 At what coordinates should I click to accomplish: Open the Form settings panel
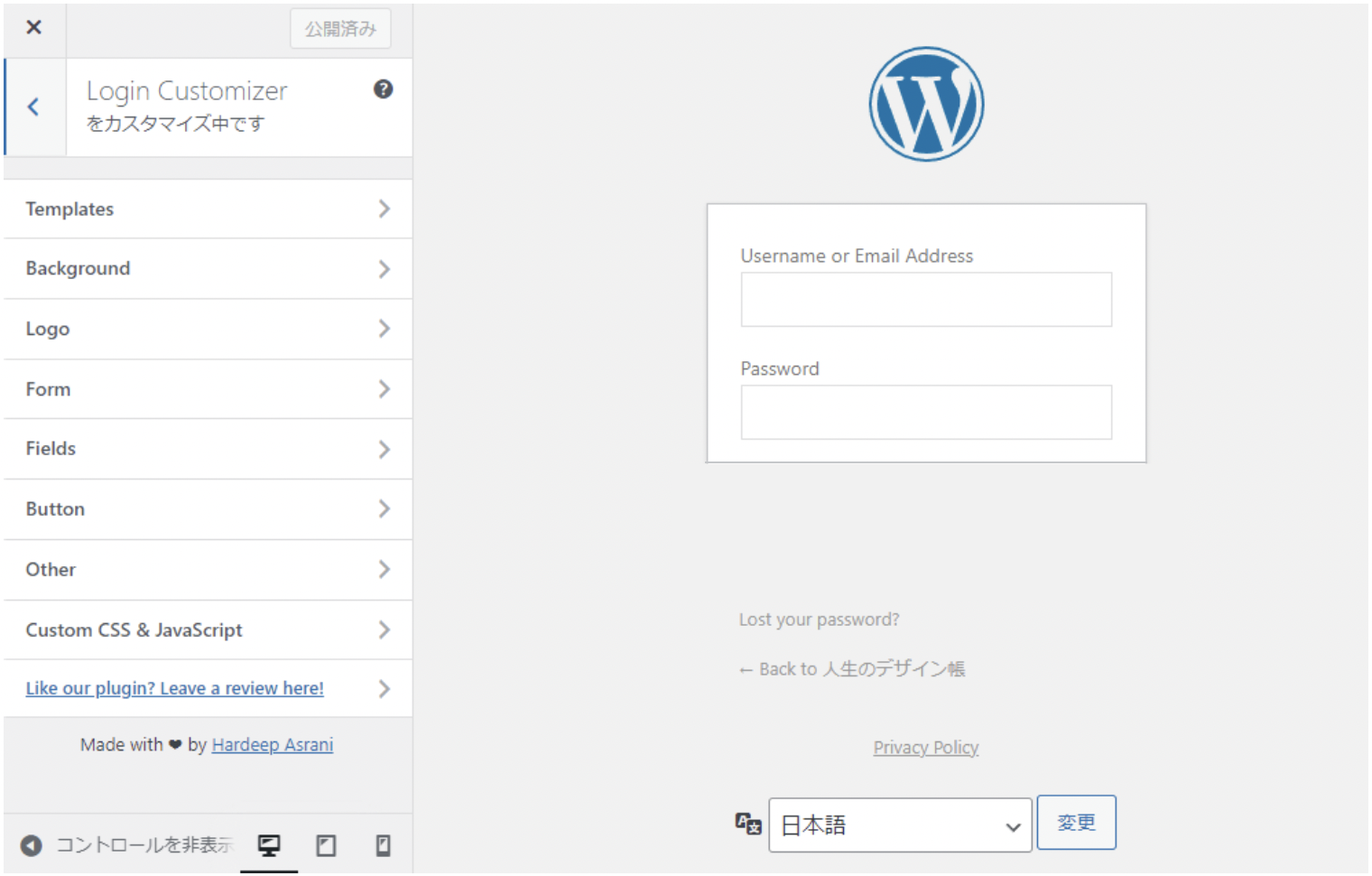[208, 389]
